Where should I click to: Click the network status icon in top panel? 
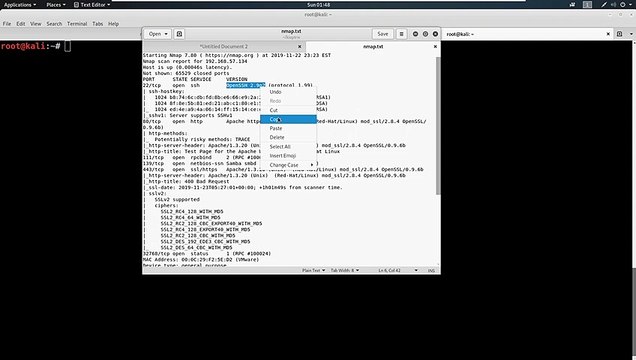[604, 5]
